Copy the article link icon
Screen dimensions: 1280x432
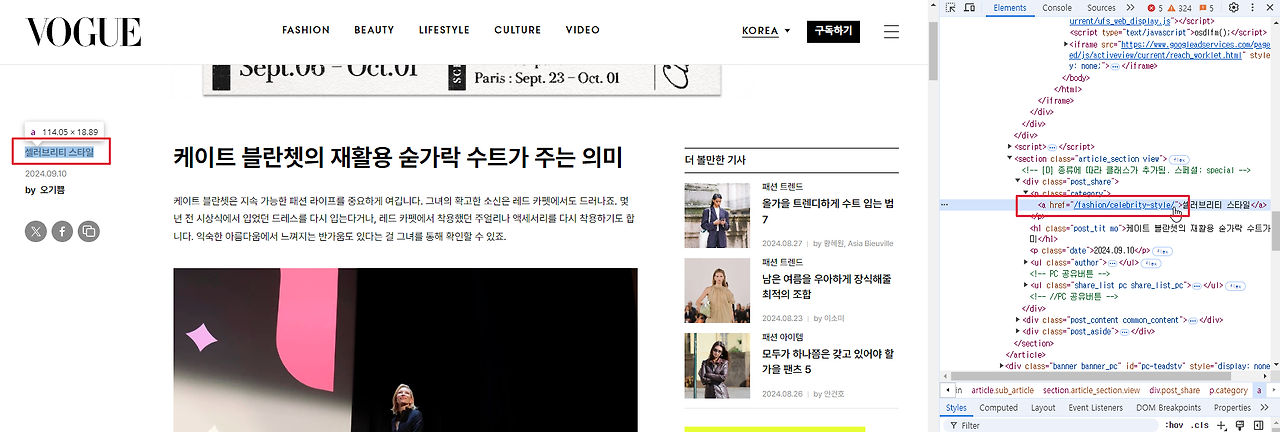point(88,231)
